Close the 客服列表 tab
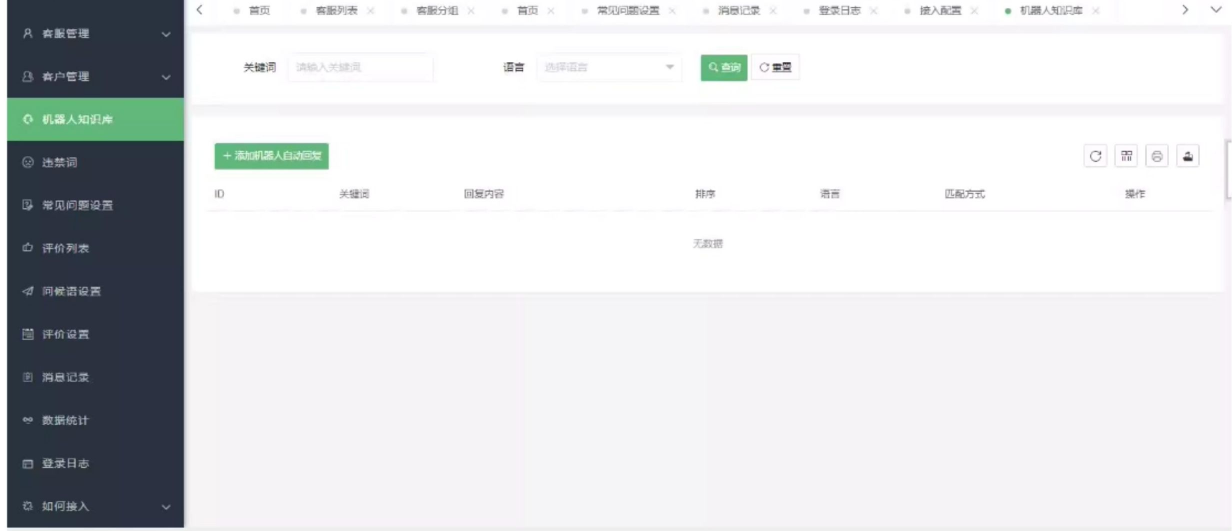 (x=371, y=10)
